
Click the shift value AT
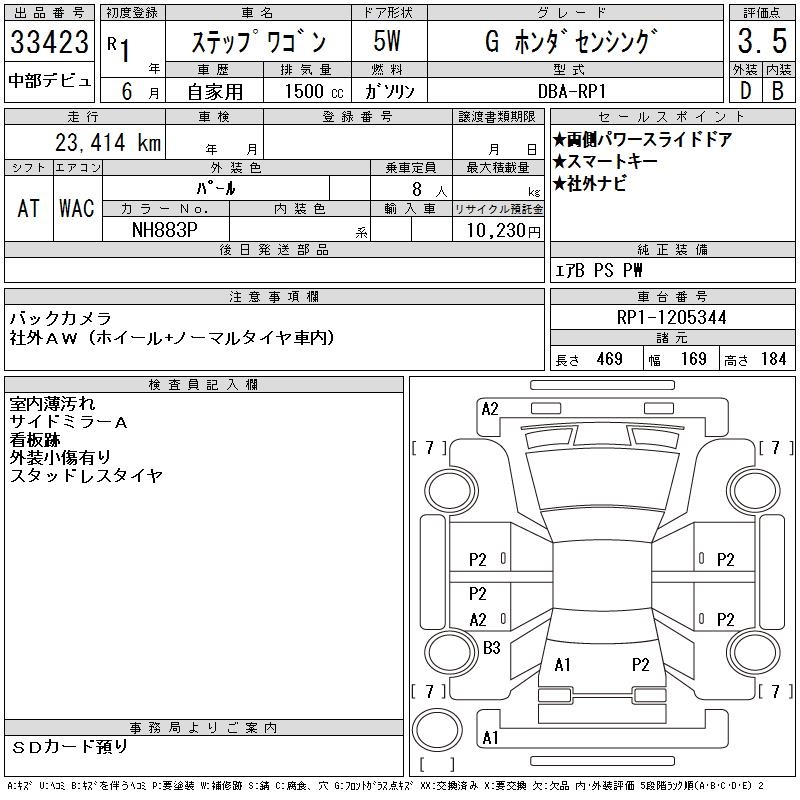29,208
